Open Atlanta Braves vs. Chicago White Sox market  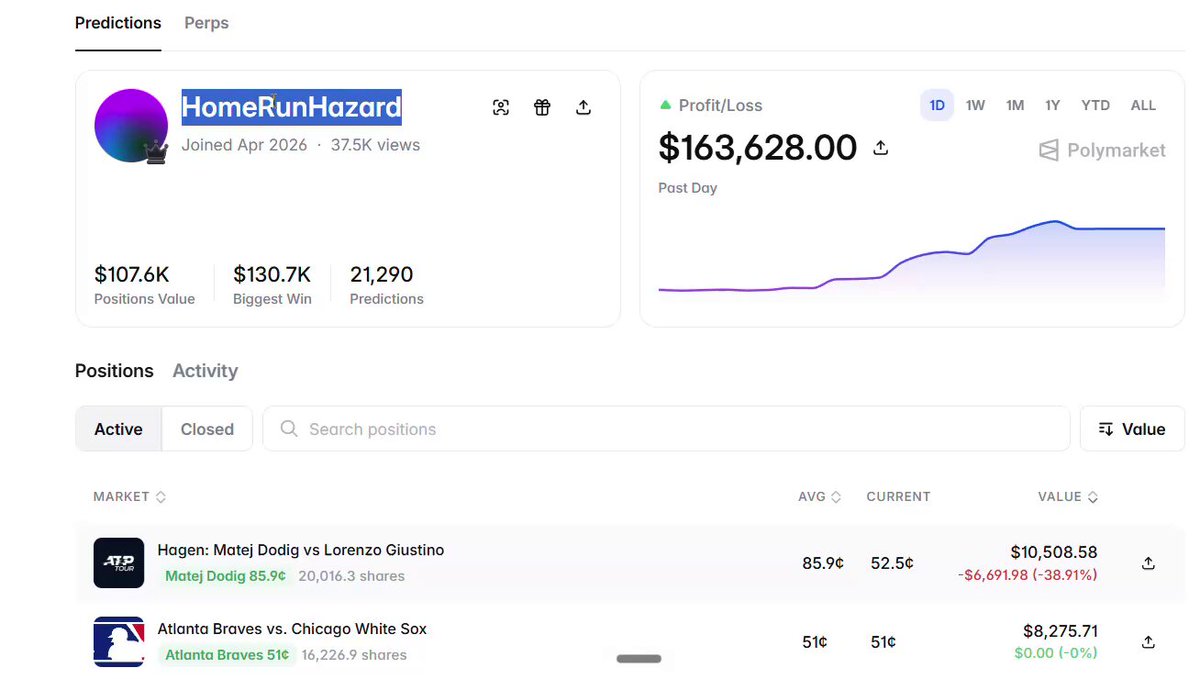pos(292,629)
